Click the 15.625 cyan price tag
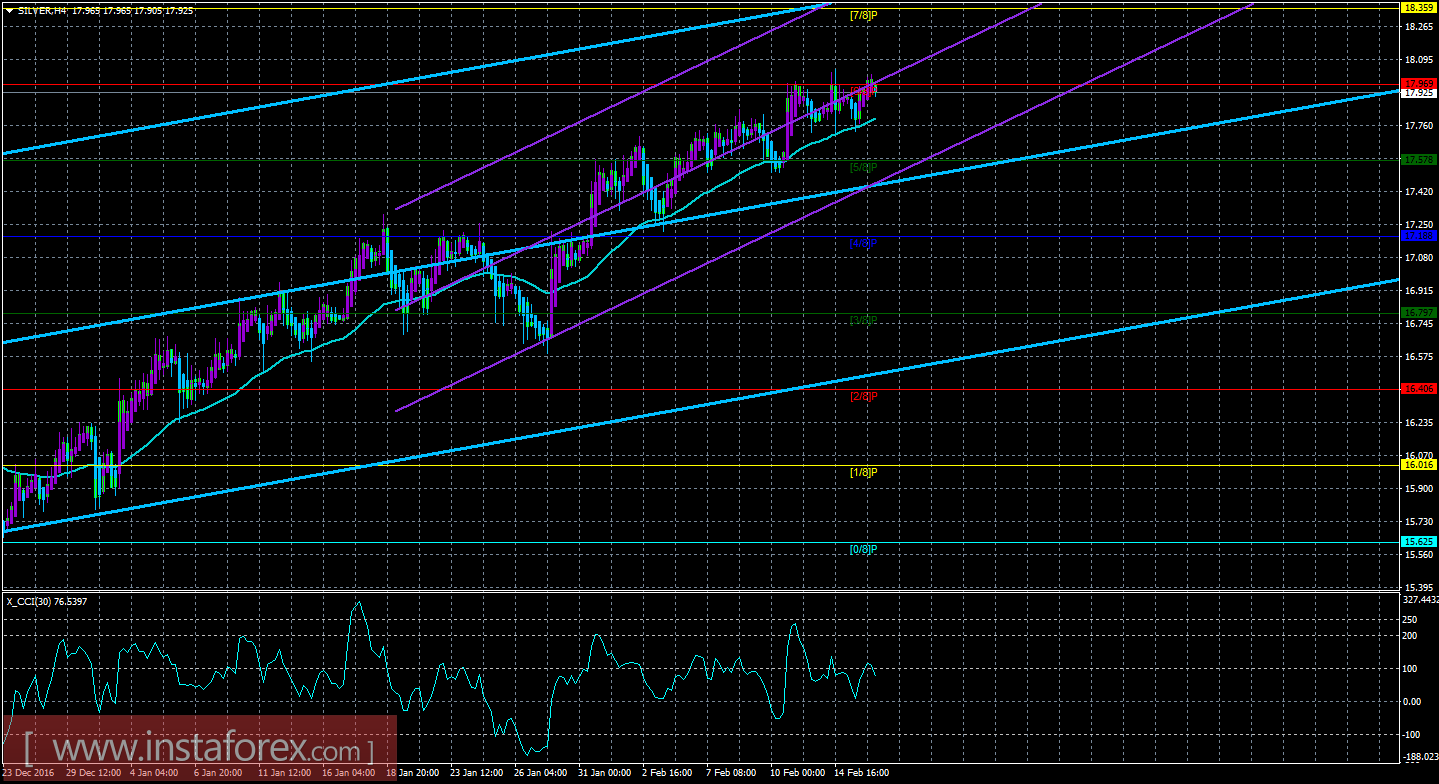 click(x=1417, y=542)
